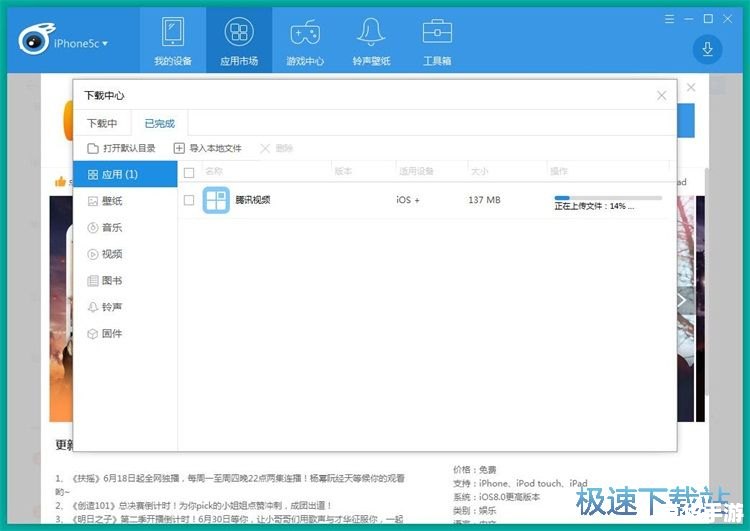Click the upload progress bar at 14%
750x531 pixels.
click(608, 198)
